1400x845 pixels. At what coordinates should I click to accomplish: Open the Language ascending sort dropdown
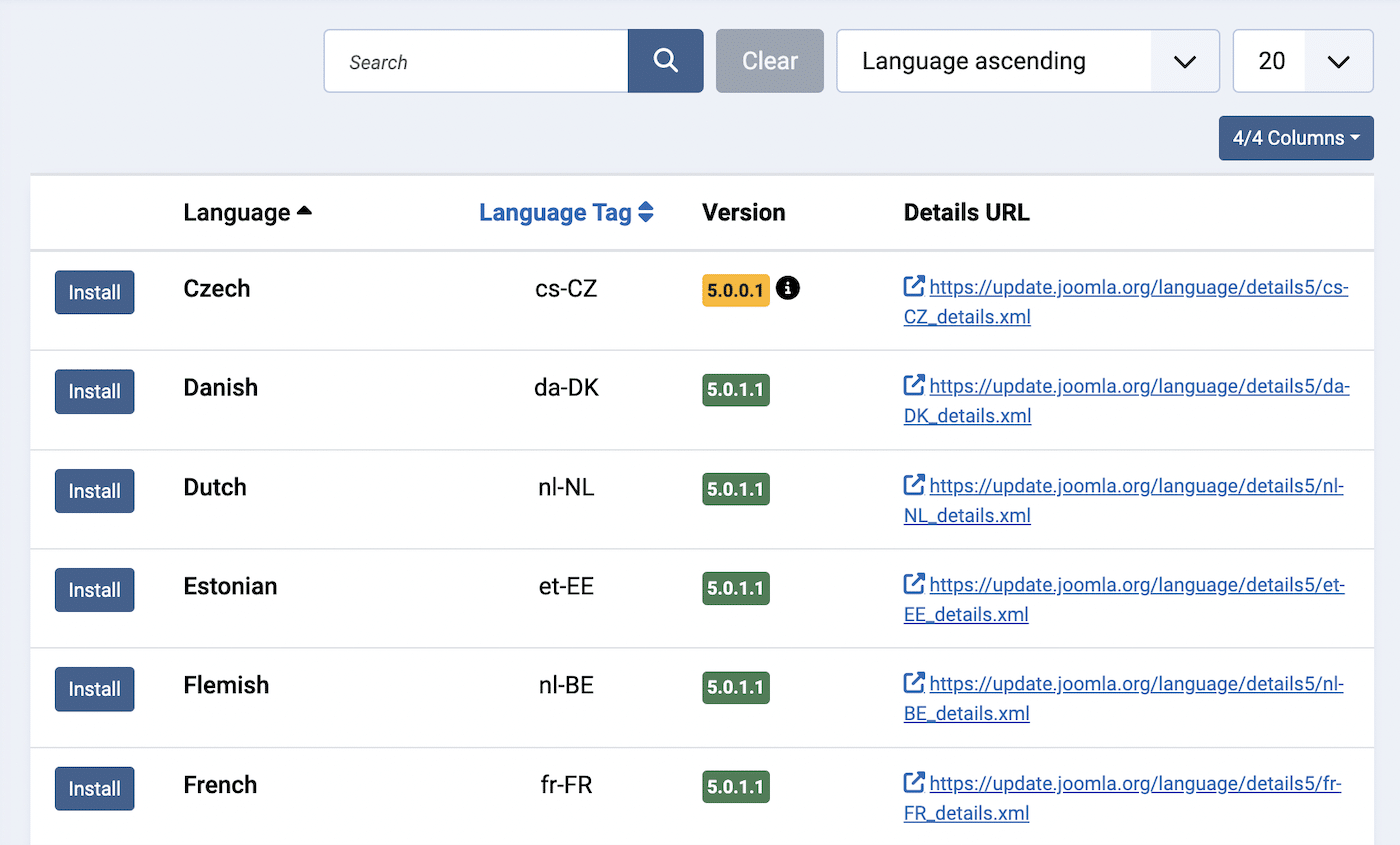pos(1027,61)
